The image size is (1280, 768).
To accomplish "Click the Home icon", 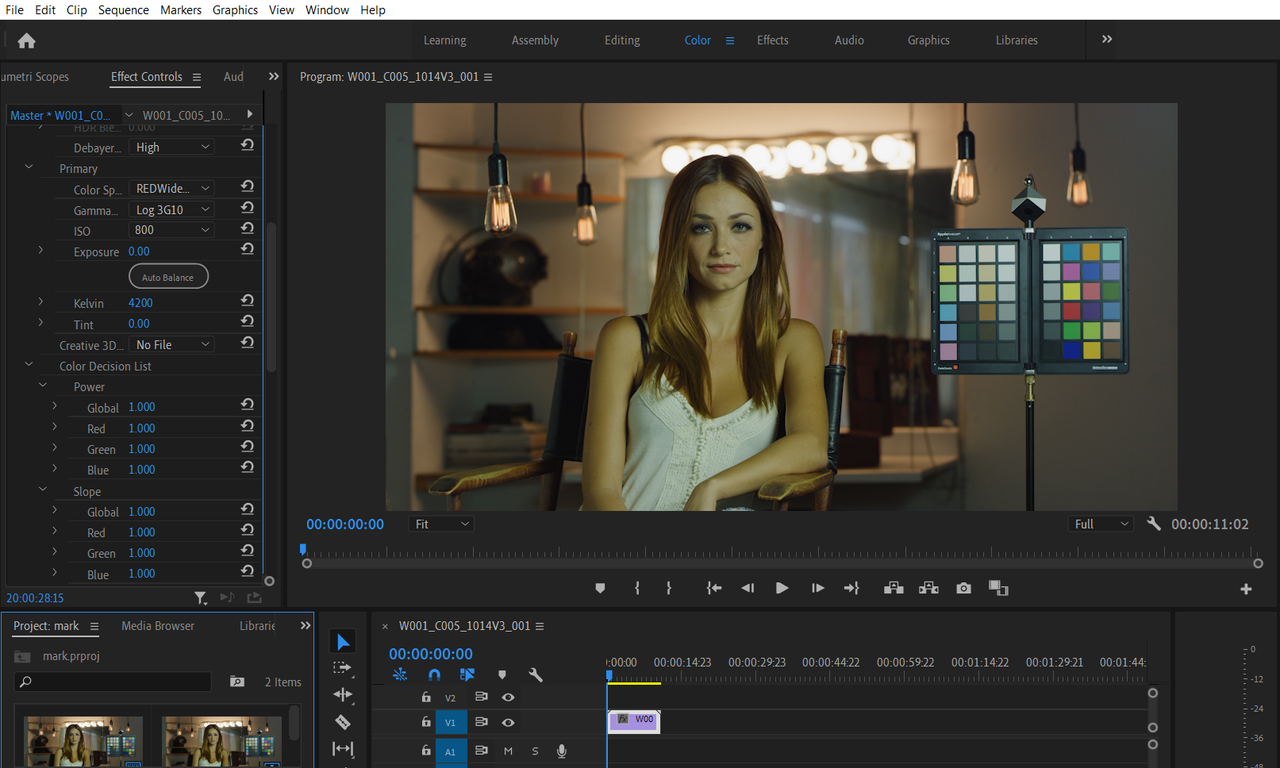I will [26, 41].
